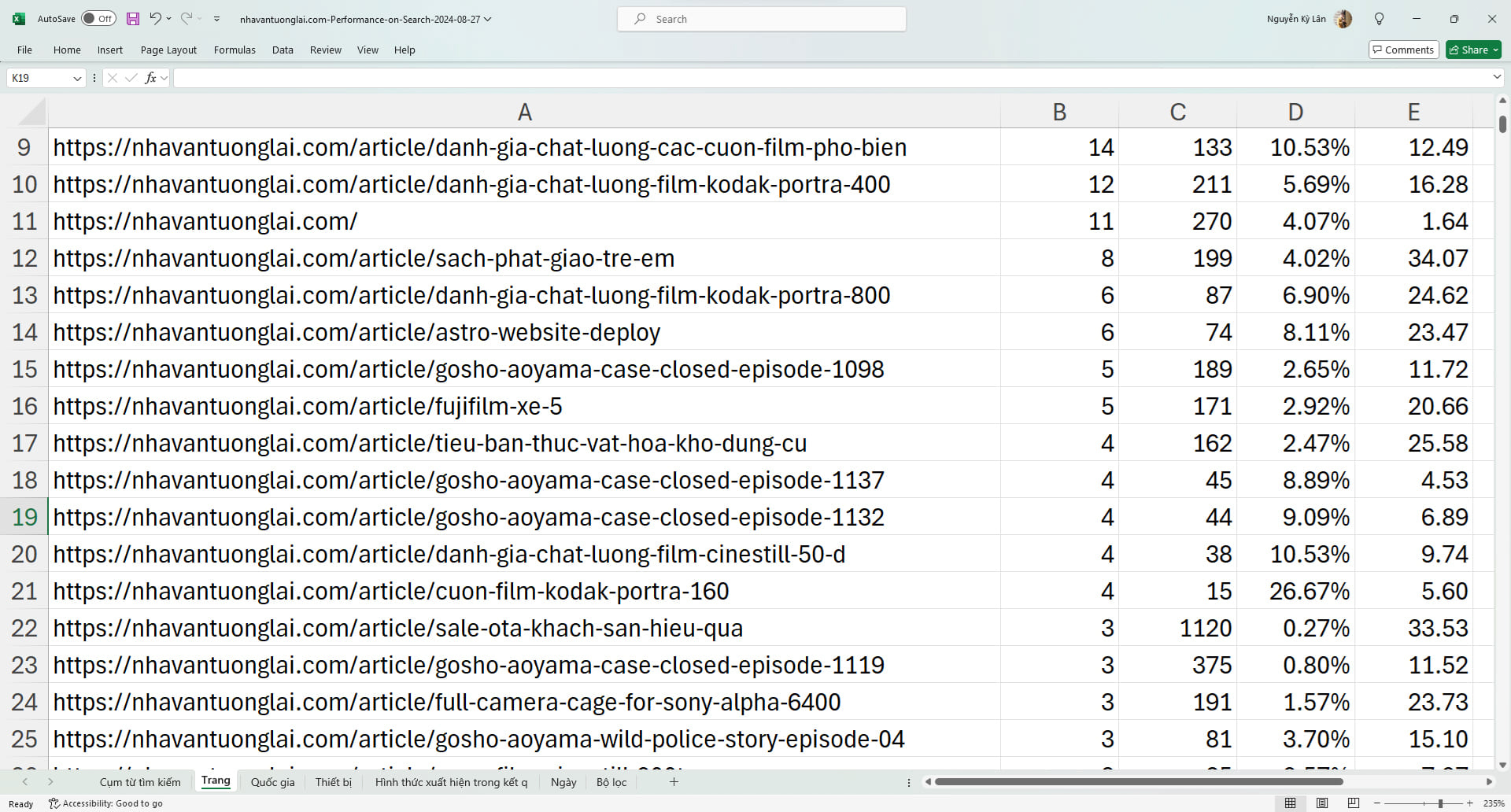Click previous sheet navigation arrow
Screen dimensions: 1511x812
tap(25, 781)
